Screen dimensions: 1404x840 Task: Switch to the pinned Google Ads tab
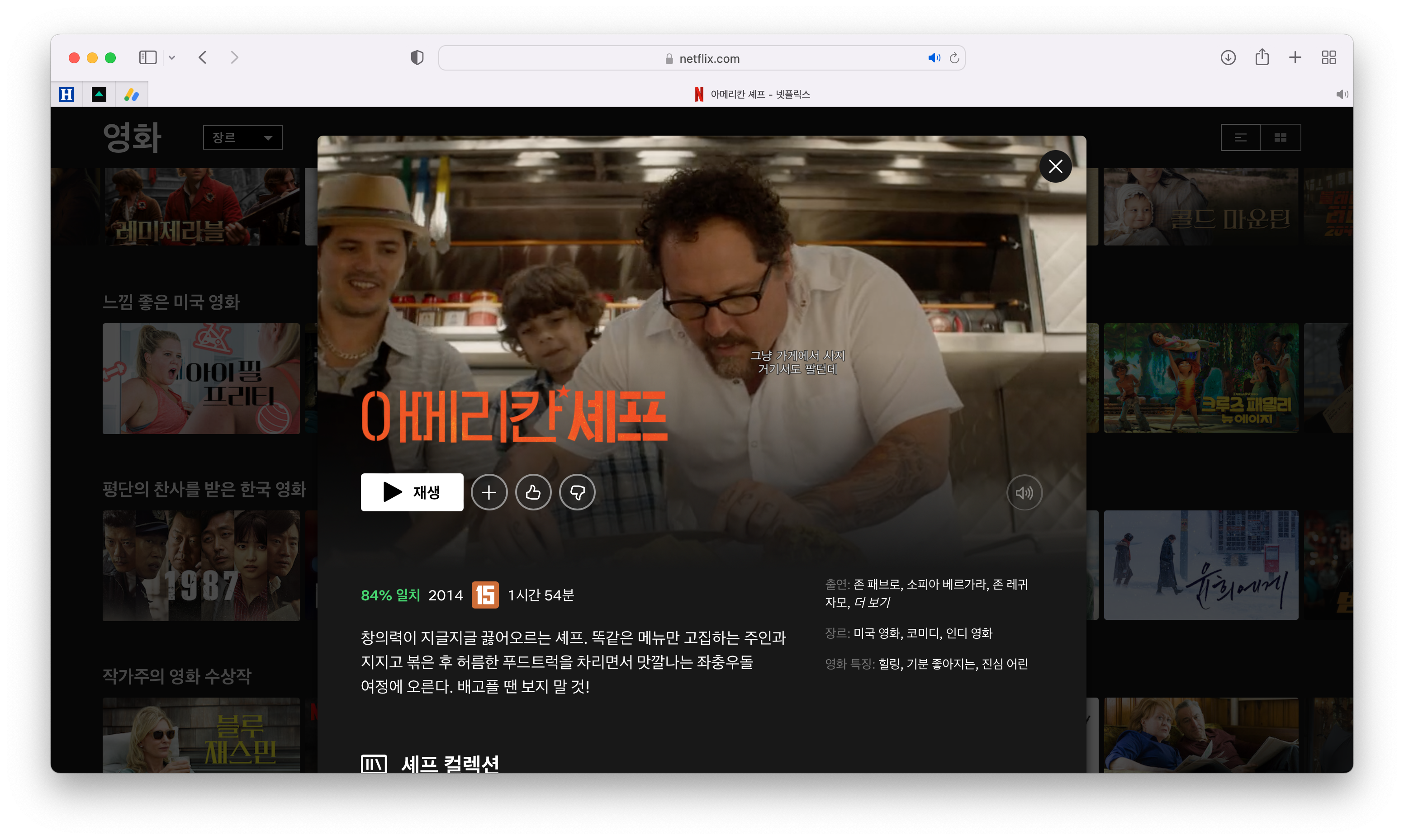pos(131,94)
